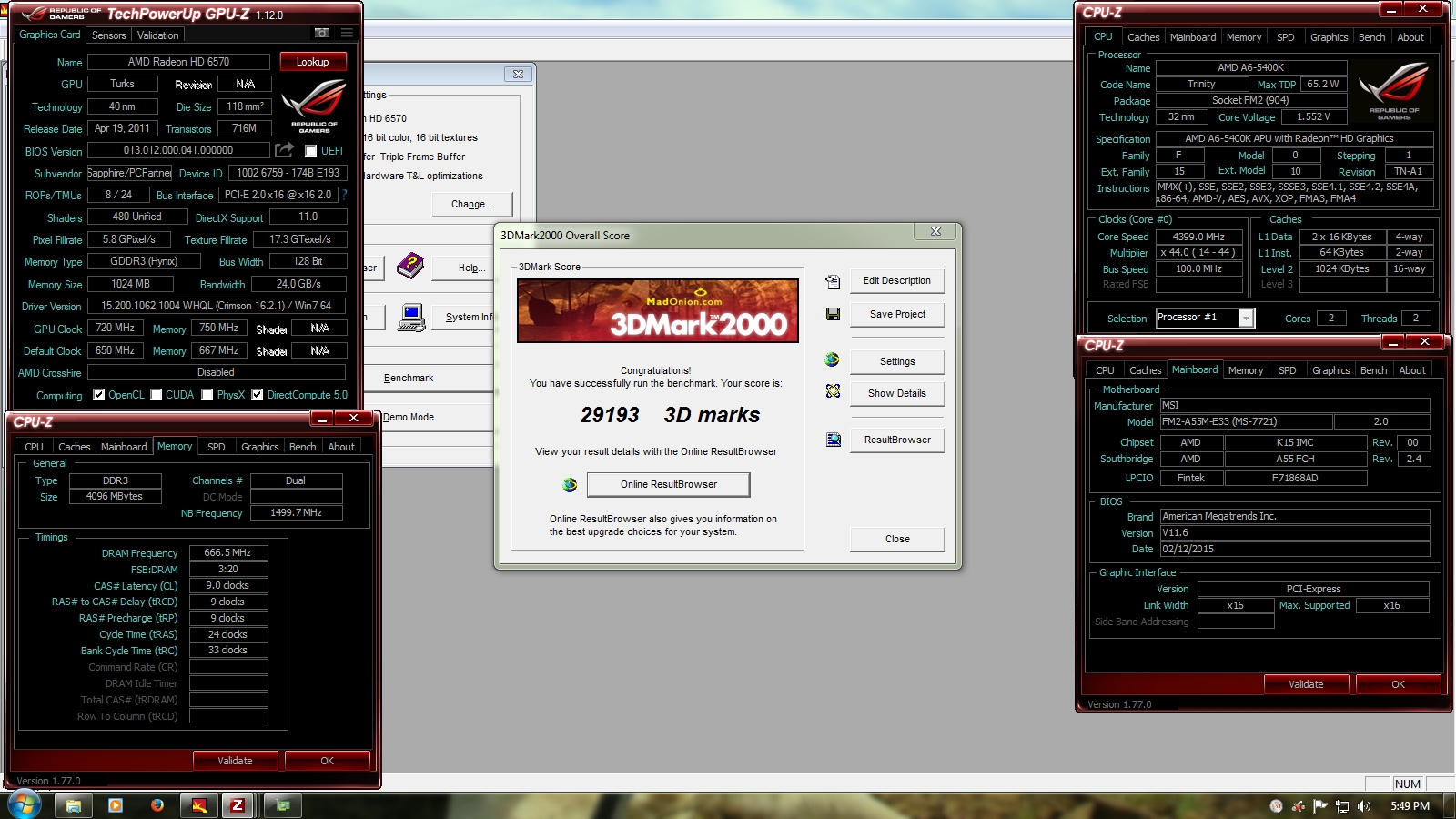1456x819 pixels.
Task: Click the Change... button in 3DMark2000
Action: [471, 204]
